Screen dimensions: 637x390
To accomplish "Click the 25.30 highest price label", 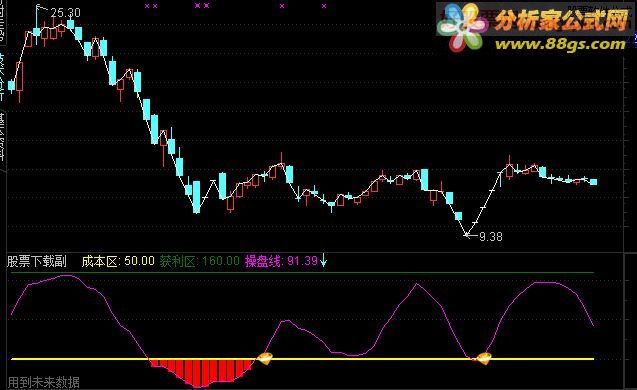I will coord(65,13).
